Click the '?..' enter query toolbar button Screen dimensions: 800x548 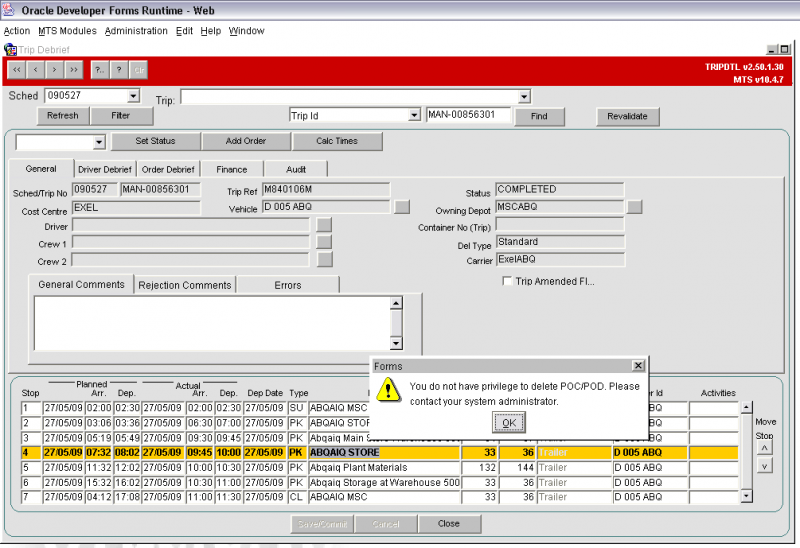[100, 69]
